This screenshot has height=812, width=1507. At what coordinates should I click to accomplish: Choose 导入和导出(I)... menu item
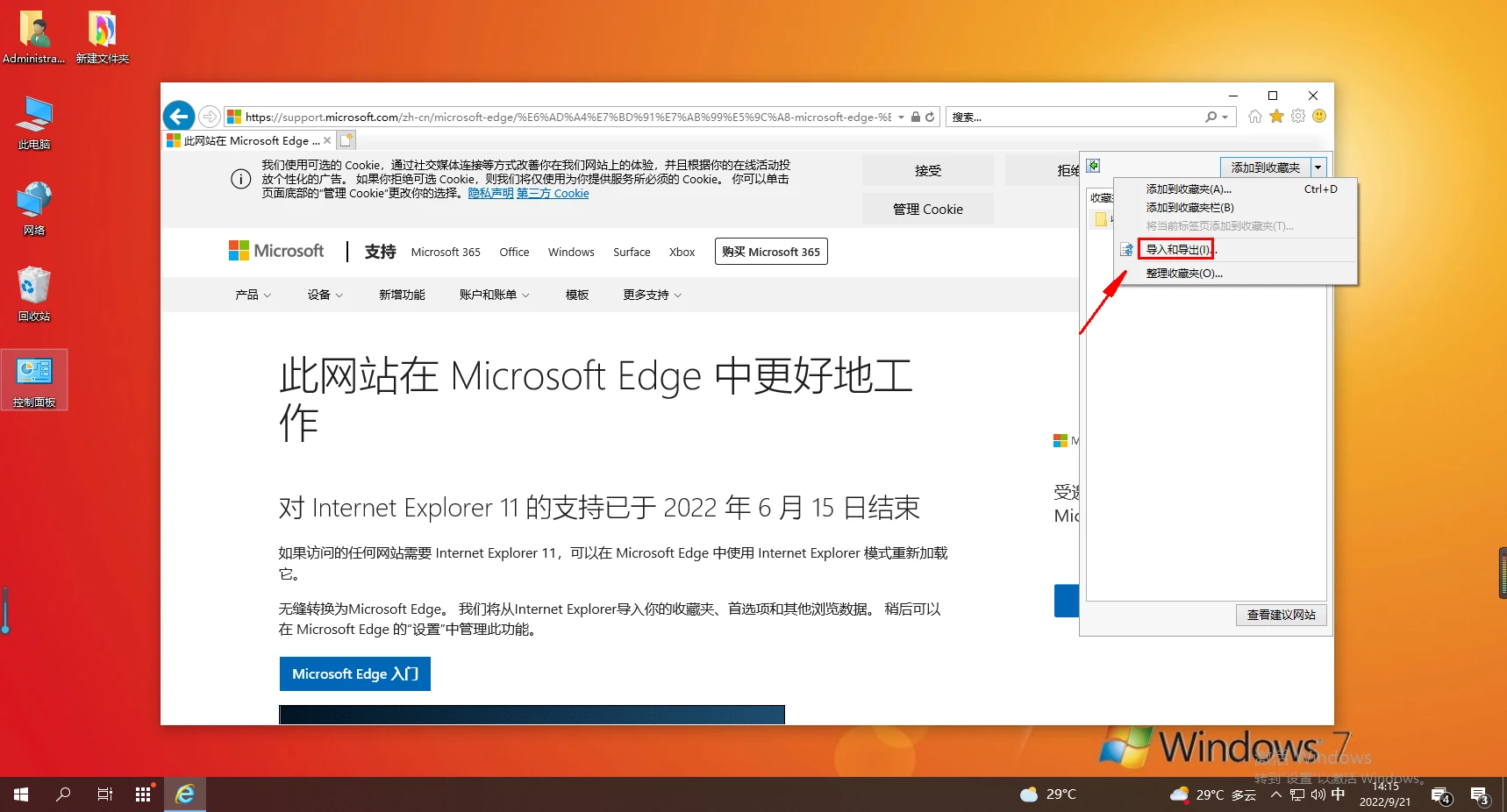[1236, 249]
